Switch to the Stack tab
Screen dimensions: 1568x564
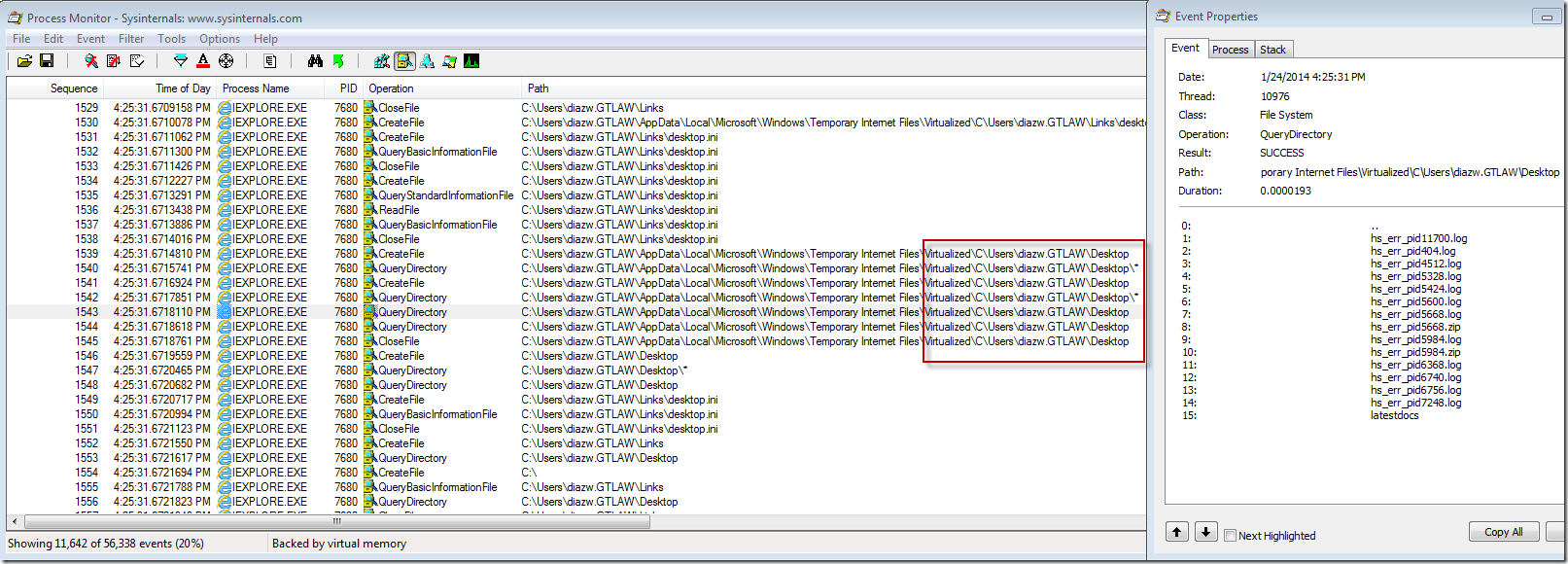[1272, 50]
